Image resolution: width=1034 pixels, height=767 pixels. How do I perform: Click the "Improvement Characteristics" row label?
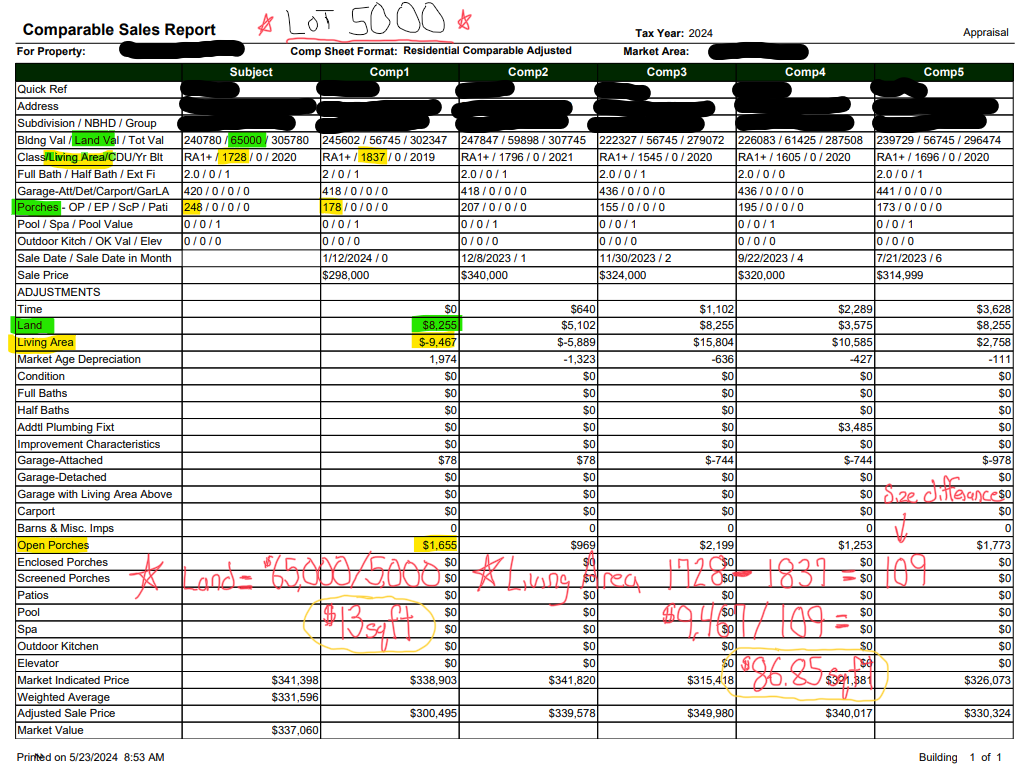tap(89, 445)
